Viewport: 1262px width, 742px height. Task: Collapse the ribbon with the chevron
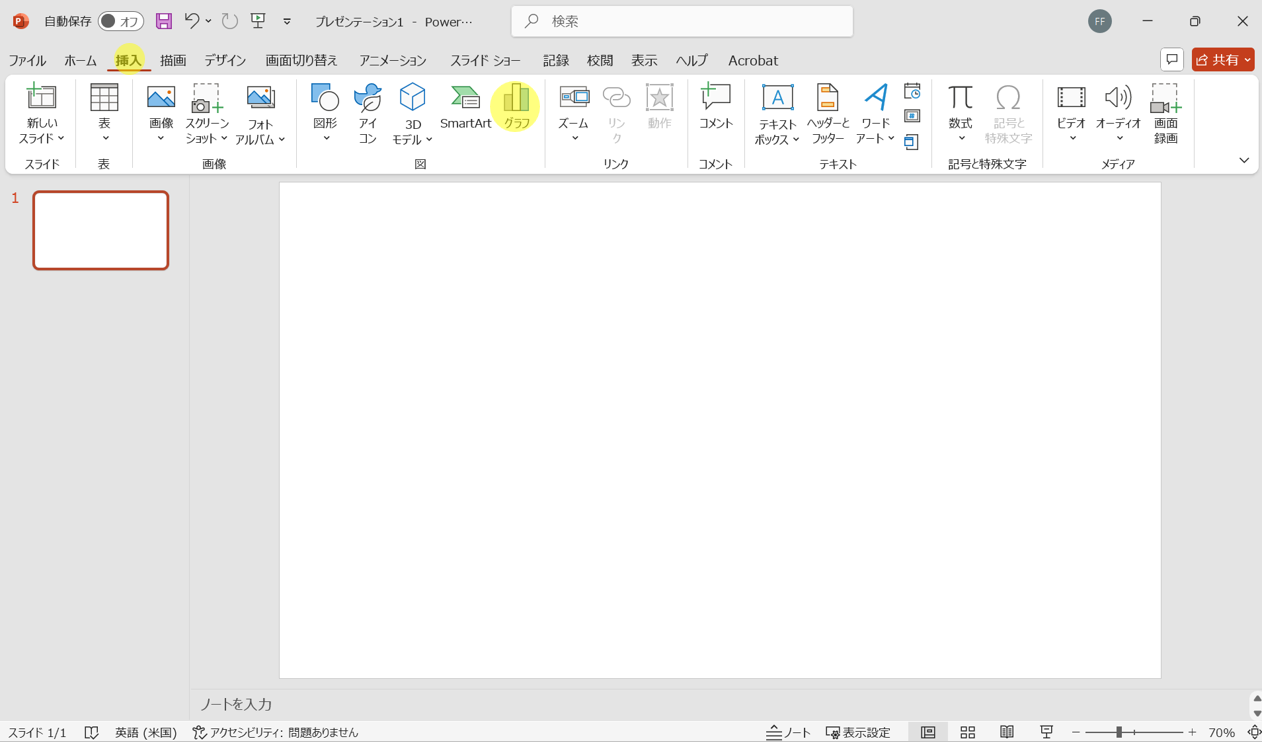point(1244,160)
